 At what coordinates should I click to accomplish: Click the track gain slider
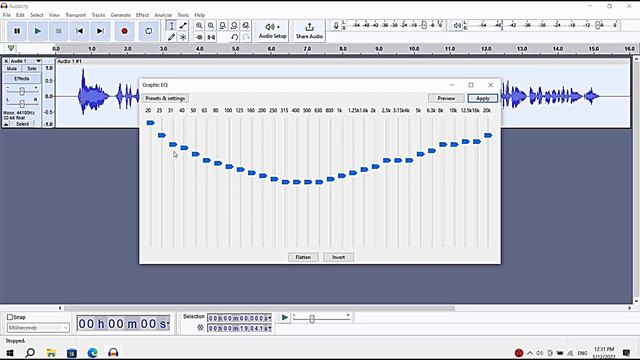click(x=22, y=91)
